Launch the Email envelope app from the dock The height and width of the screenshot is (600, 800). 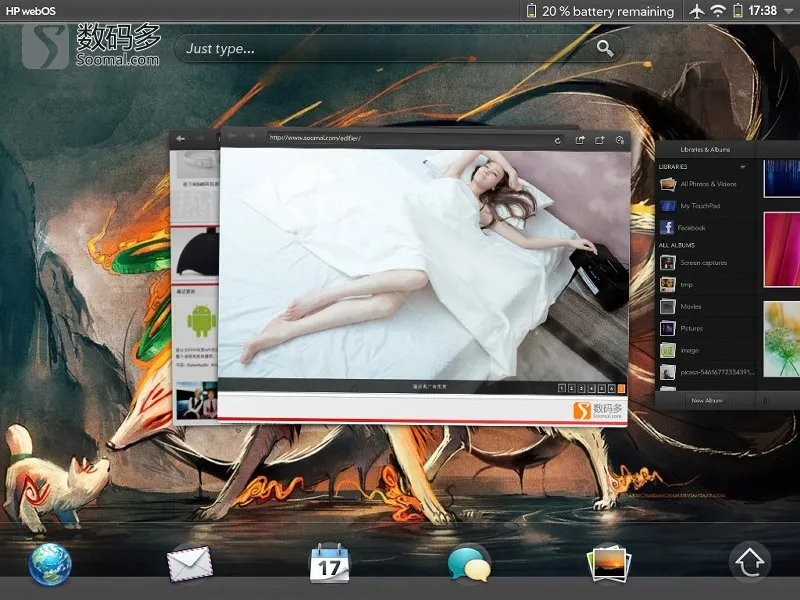click(190, 563)
